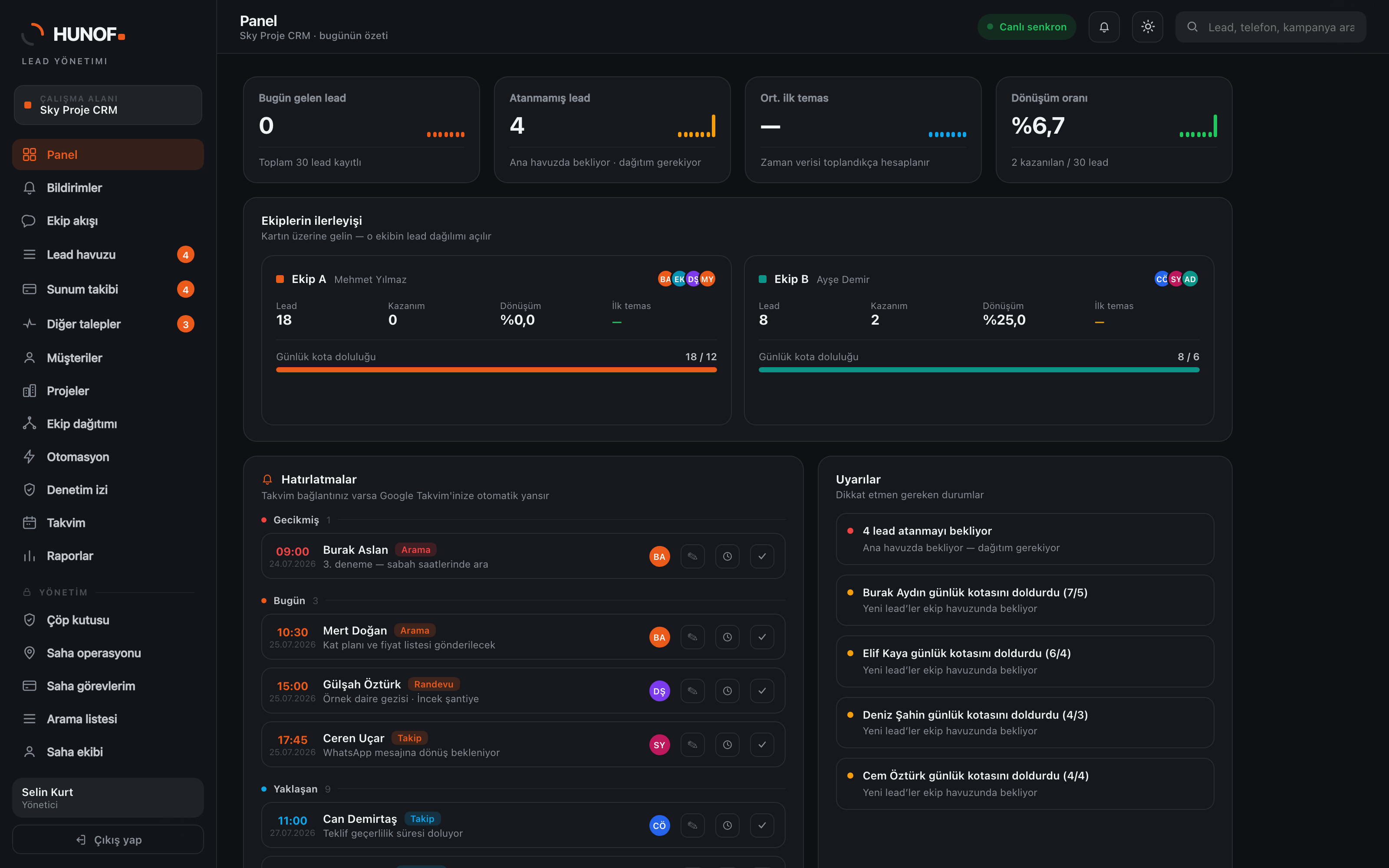Click the Saha ekibi person icon
The width and height of the screenshot is (1389, 868).
pos(29,752)
